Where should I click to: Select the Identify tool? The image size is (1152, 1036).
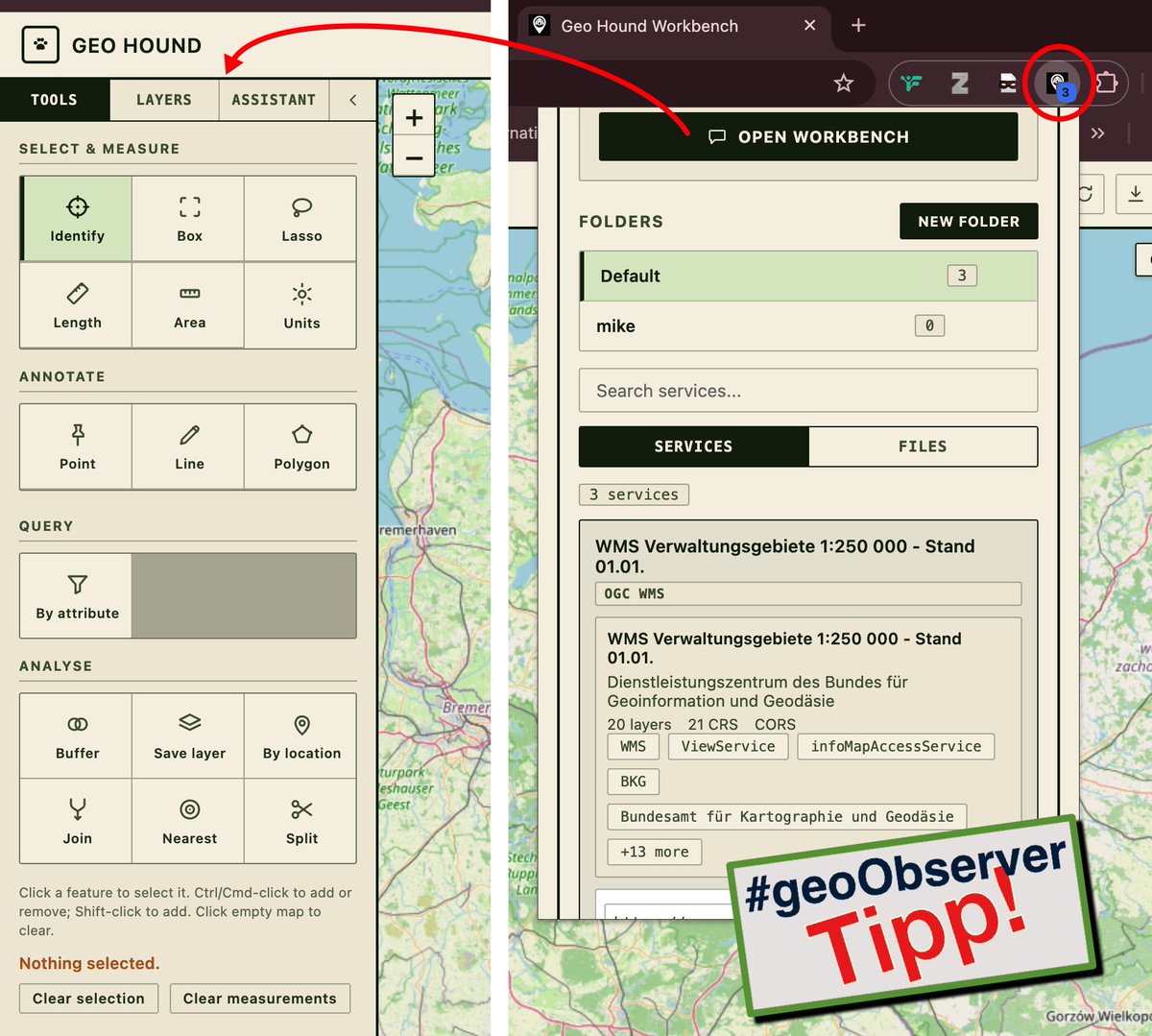pos(77,219)
